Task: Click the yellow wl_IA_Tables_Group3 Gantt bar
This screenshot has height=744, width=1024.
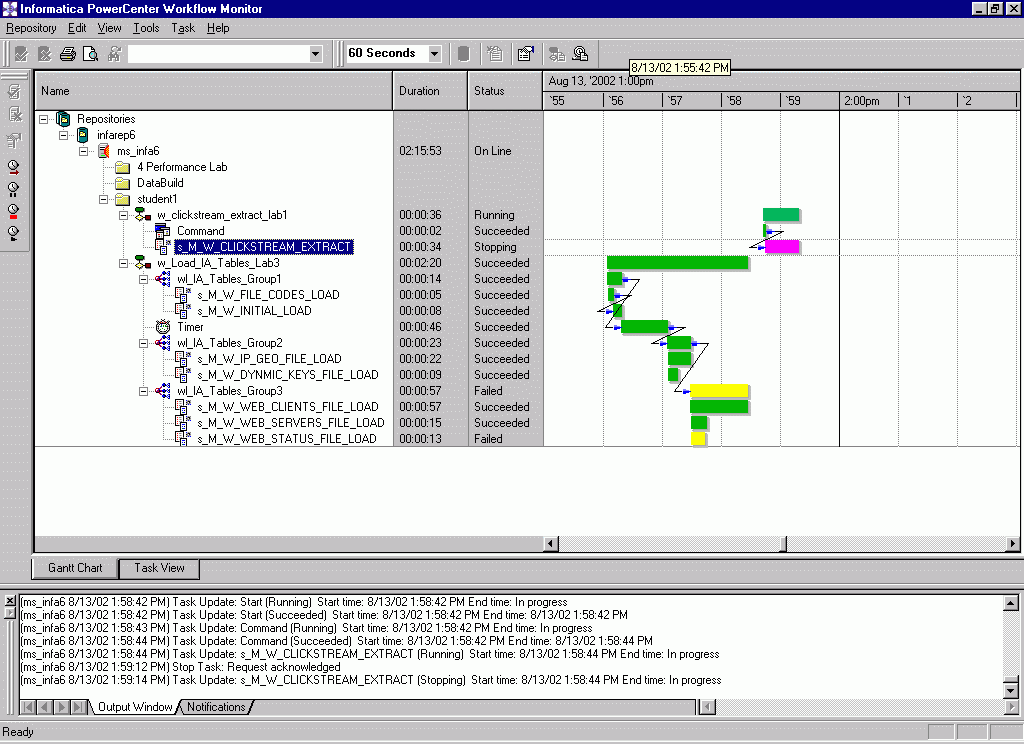Action: coord(719,391)
